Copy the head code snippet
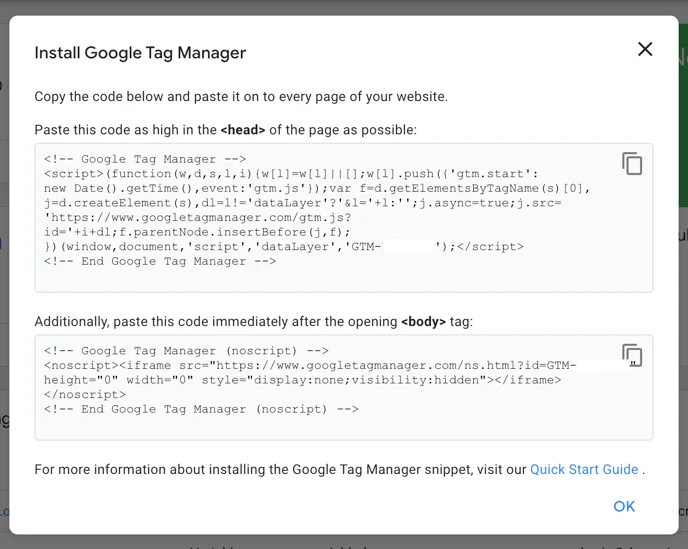688x549 pixels. (x=632, y=164)
